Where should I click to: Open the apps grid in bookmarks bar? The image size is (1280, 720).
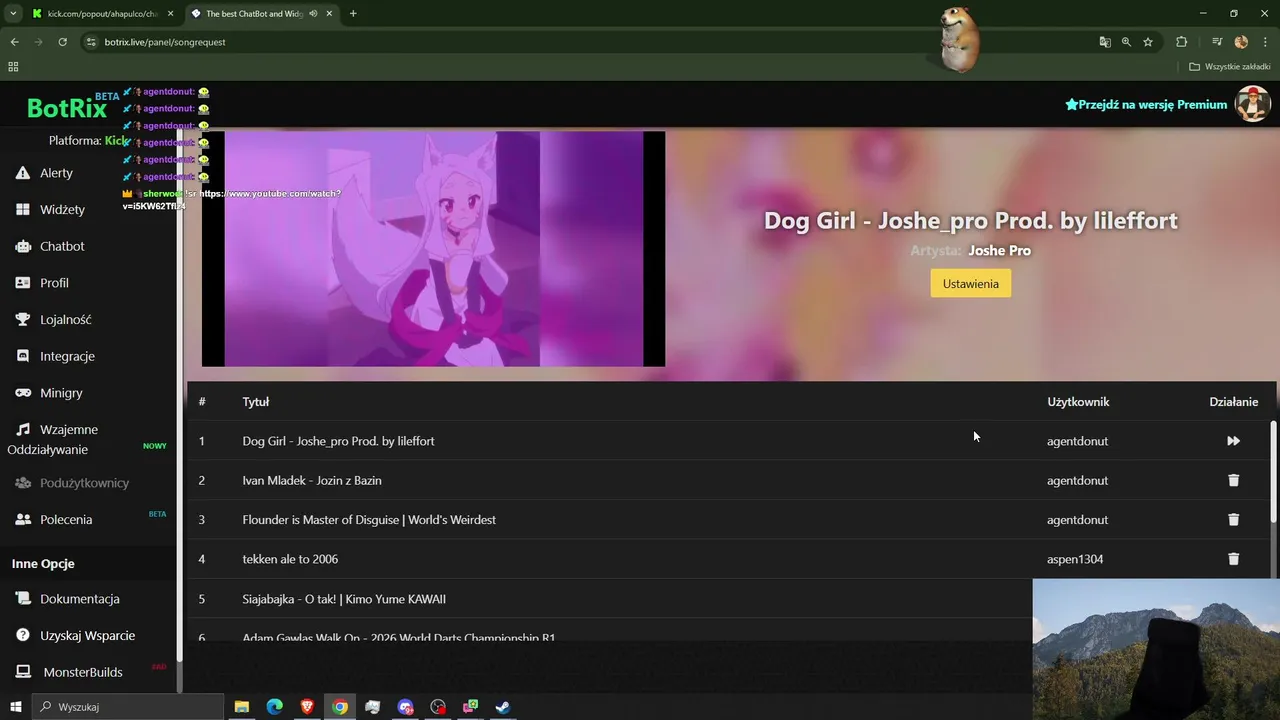pyautogui.click(x=13, y=67)
